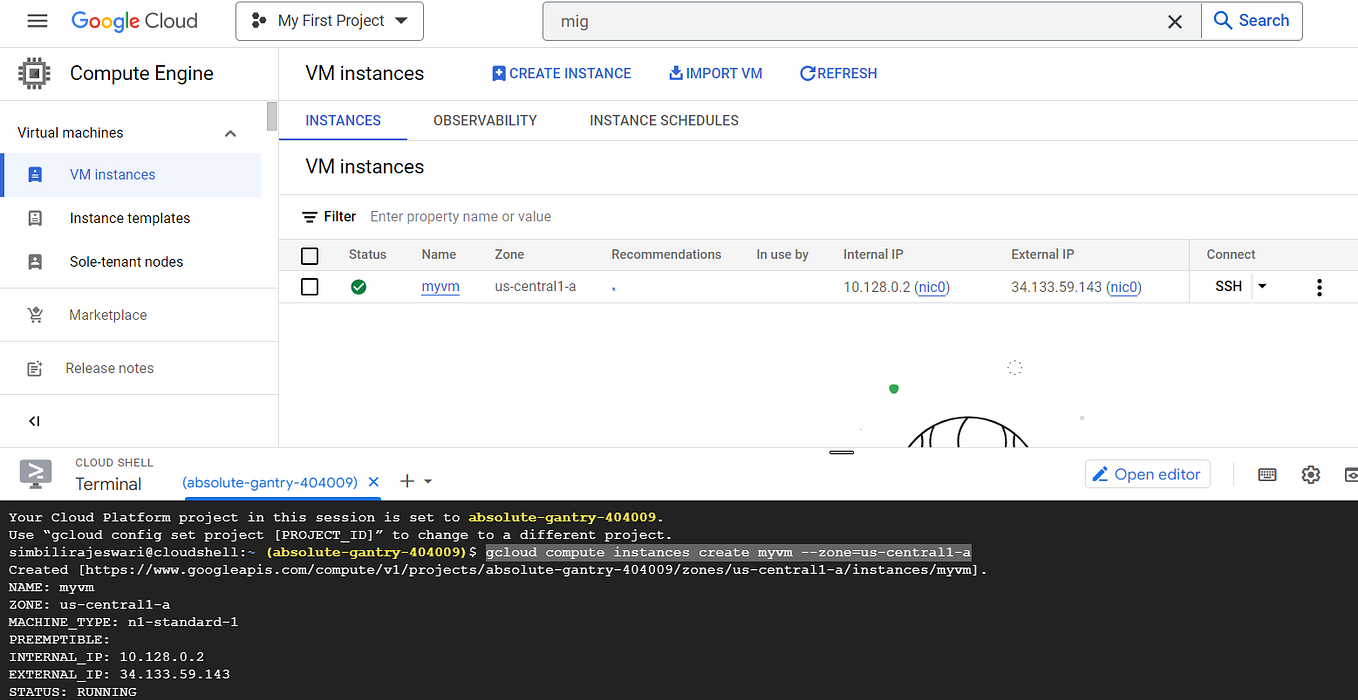Open the new terminal tab options arrow

[424, 481]
